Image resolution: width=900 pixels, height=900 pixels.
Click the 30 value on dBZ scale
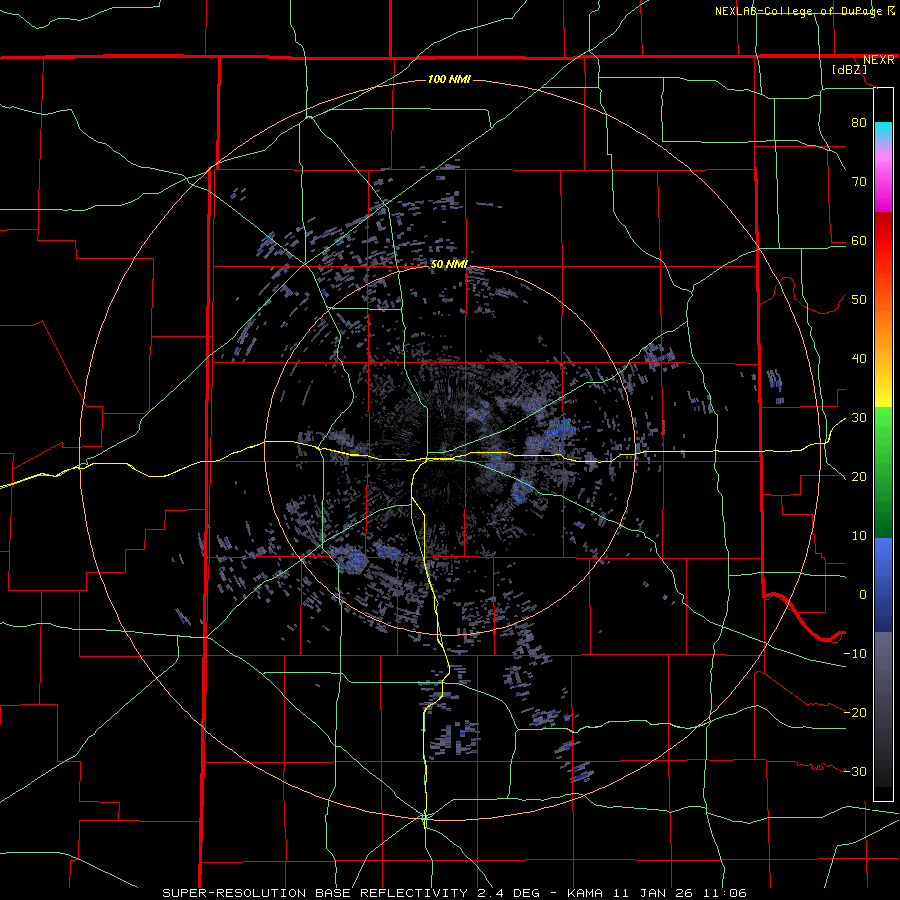click(859, 418)
